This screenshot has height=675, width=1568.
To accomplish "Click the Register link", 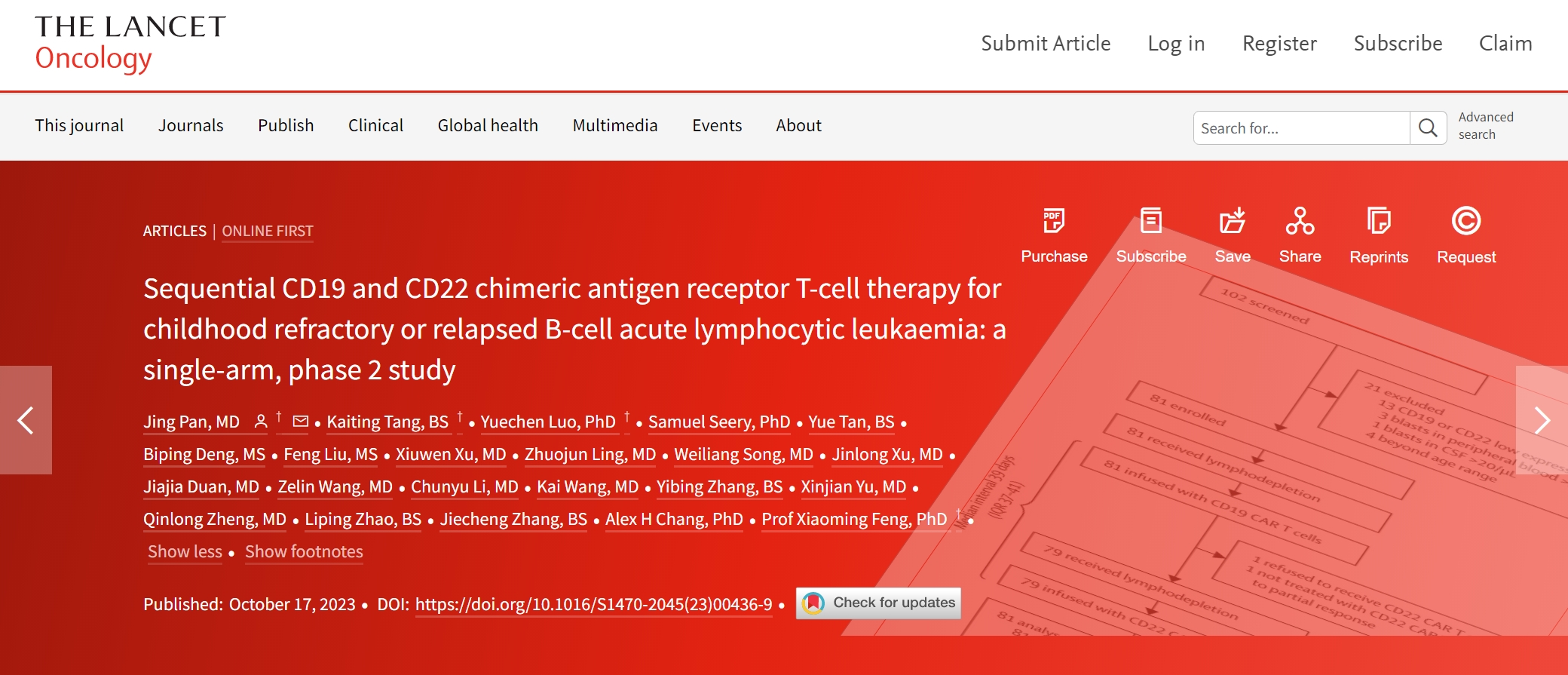I will point(1279,44).
